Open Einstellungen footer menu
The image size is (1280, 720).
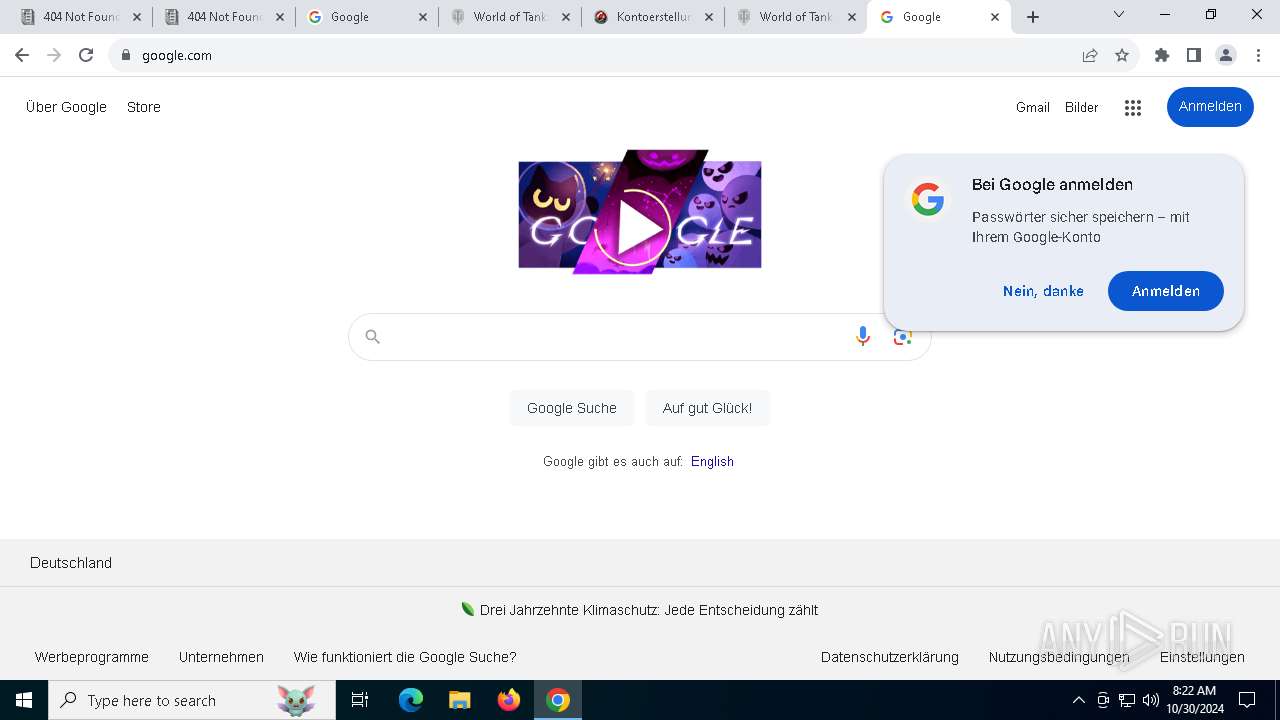pos(1202,657)
